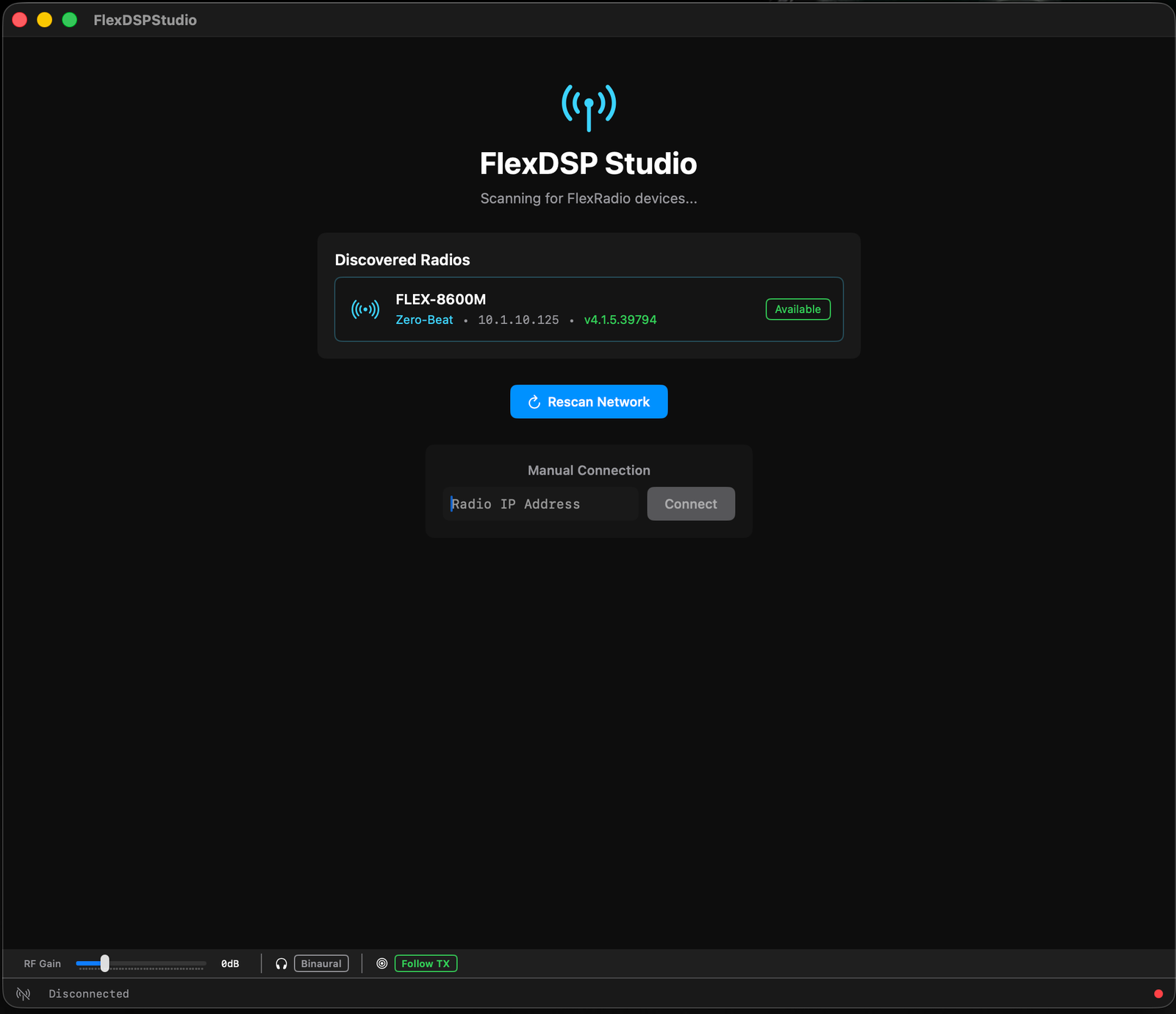Viewport: 1176px width, 1014px height.
Task: Click the FlexDSPStudio window title
Action: pyautogui.click(x=145, y=21)
